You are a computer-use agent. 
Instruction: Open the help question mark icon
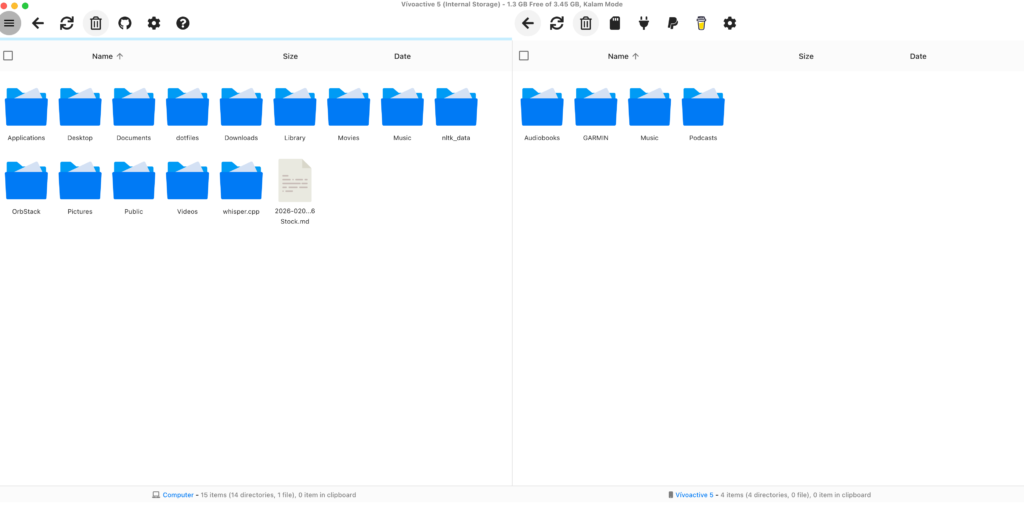[x=183, y=23]
